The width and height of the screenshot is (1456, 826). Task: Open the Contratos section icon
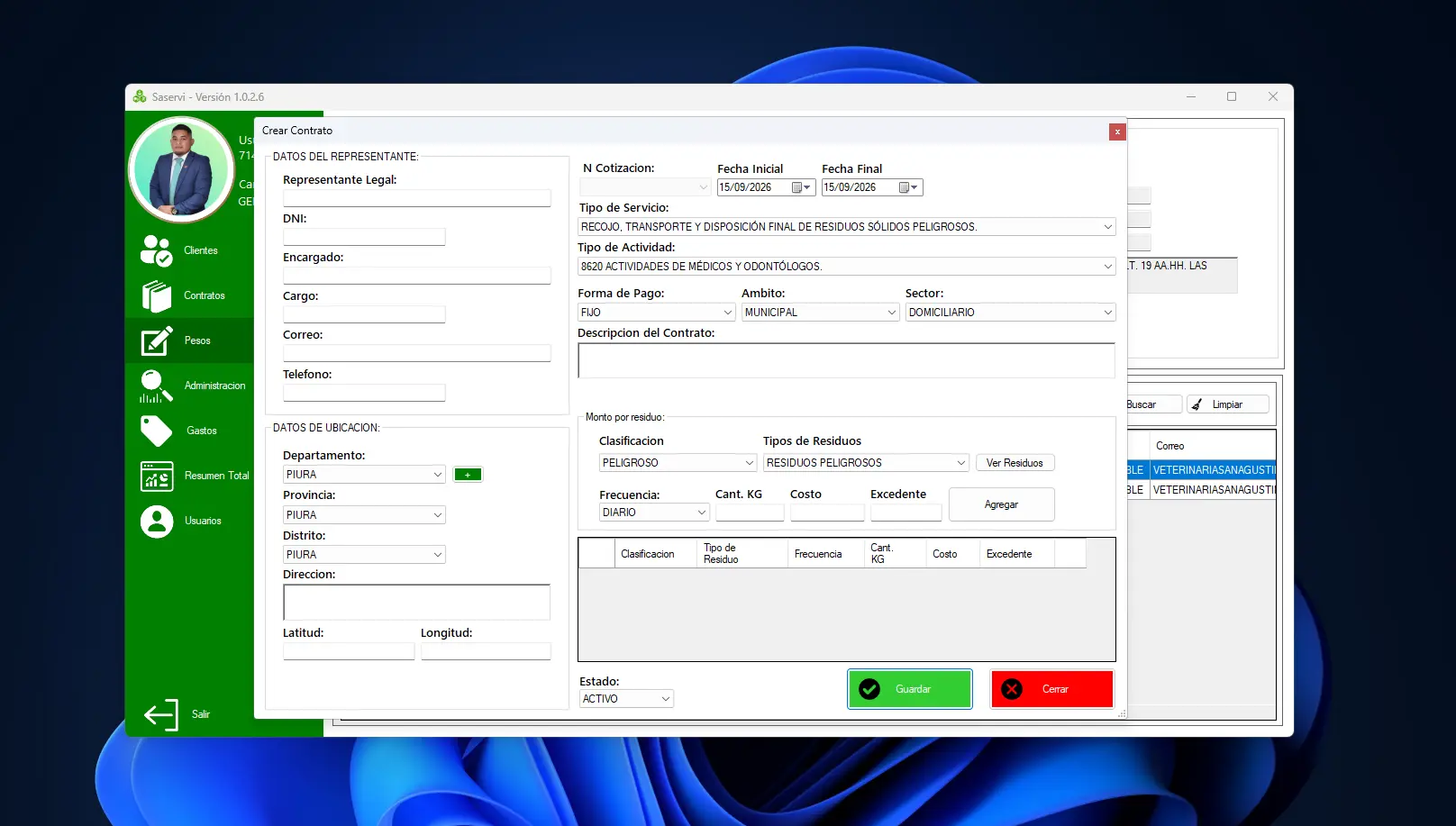pos(157,296)
